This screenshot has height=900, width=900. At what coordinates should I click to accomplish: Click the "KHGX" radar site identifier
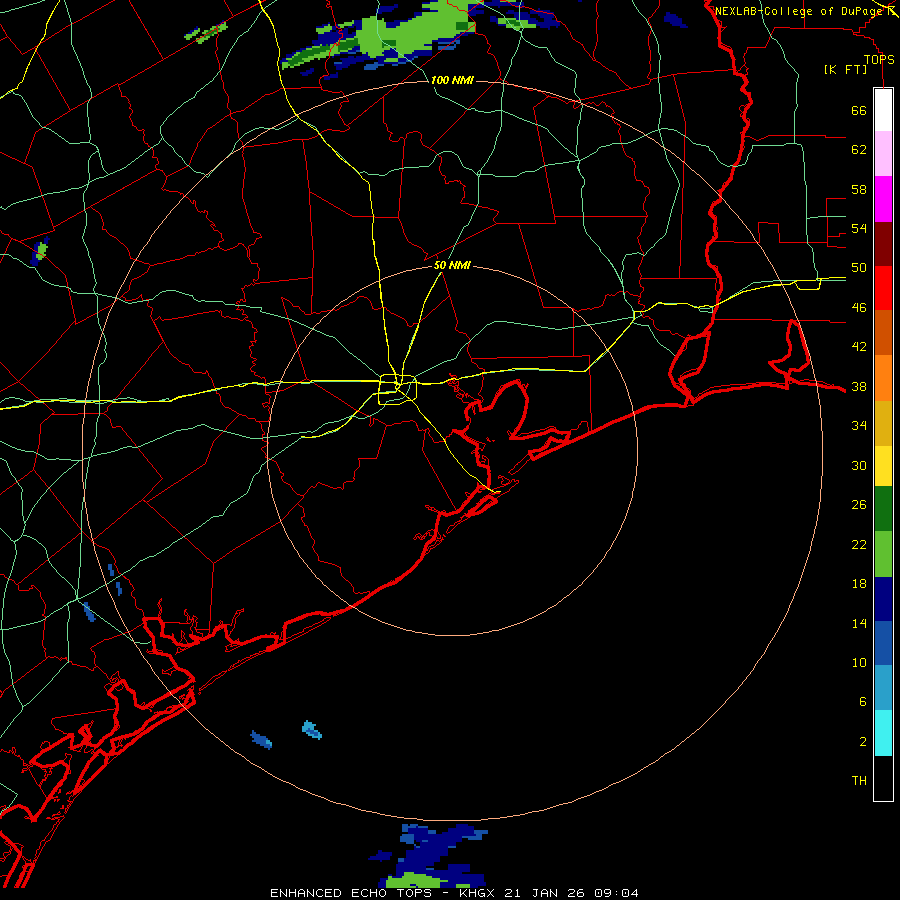[479, 893]
